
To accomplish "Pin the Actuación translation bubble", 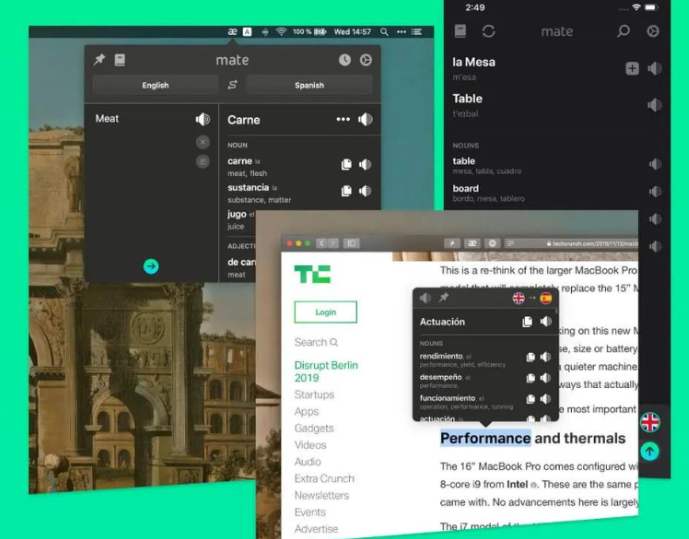I will 443,298.
